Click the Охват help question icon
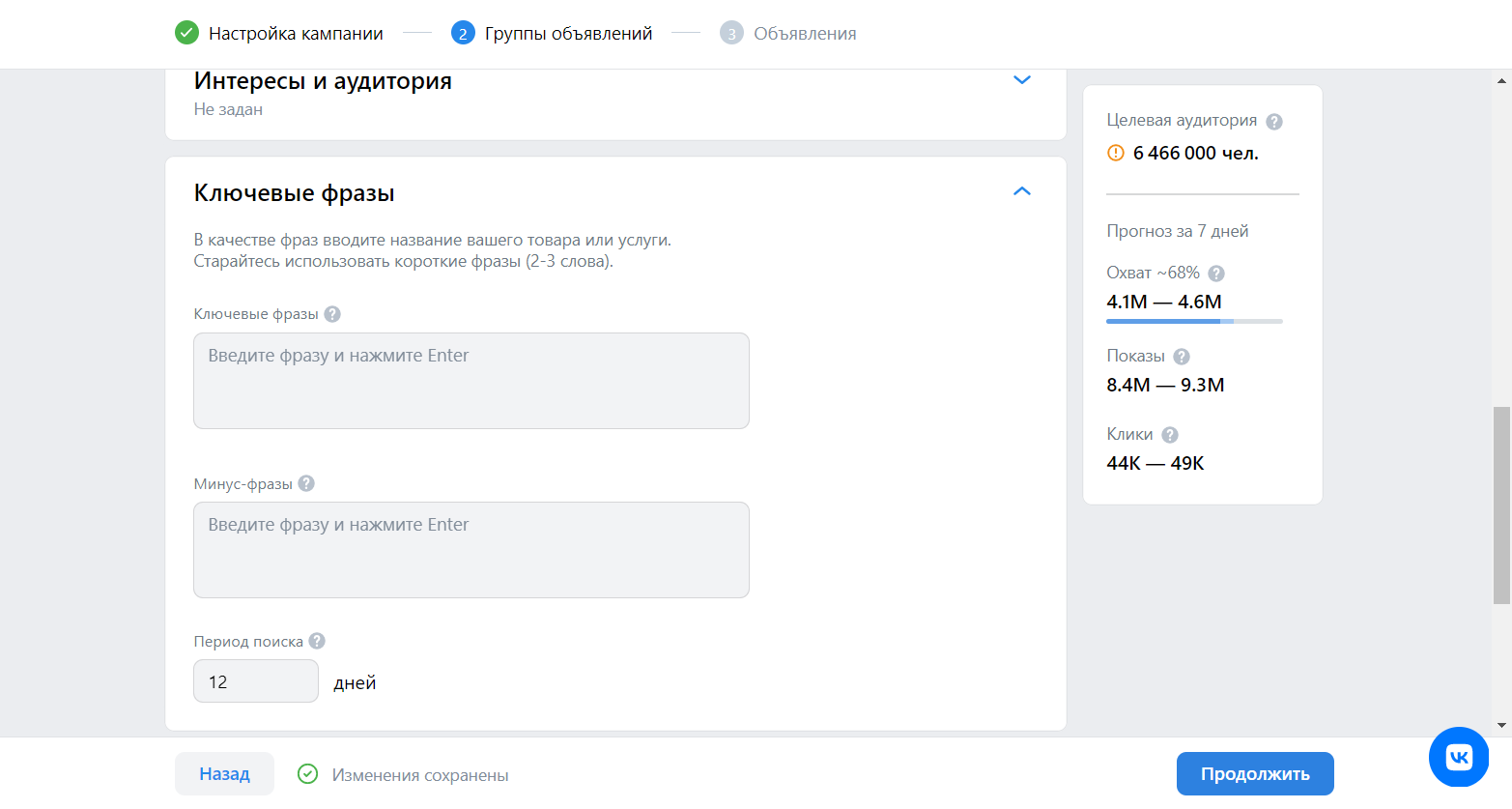Screen dimensions: 1512x809 (x=1216, y=274)
